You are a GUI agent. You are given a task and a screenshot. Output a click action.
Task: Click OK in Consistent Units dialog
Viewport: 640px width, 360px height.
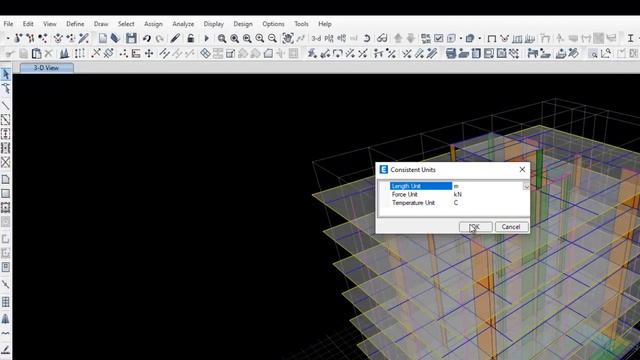click(x=476, y=227)
